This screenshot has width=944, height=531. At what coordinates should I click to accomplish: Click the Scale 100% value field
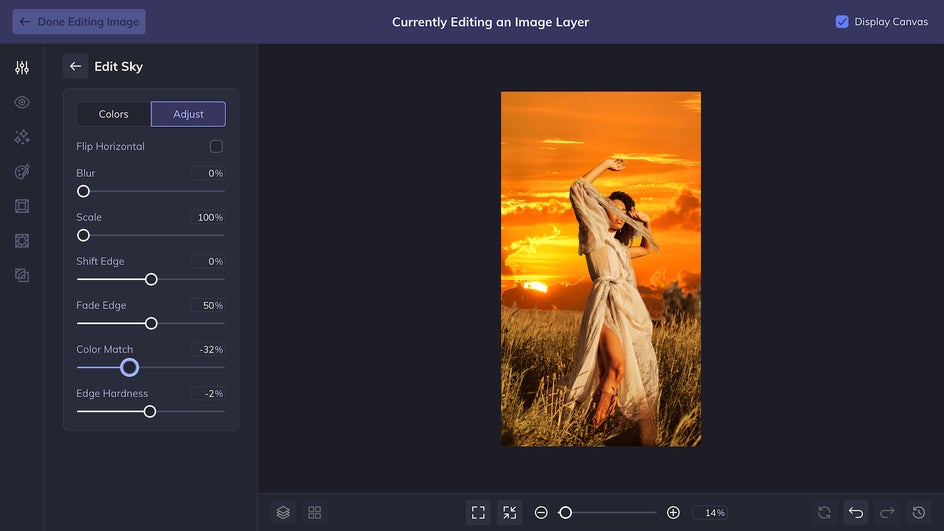coord(208,217)
